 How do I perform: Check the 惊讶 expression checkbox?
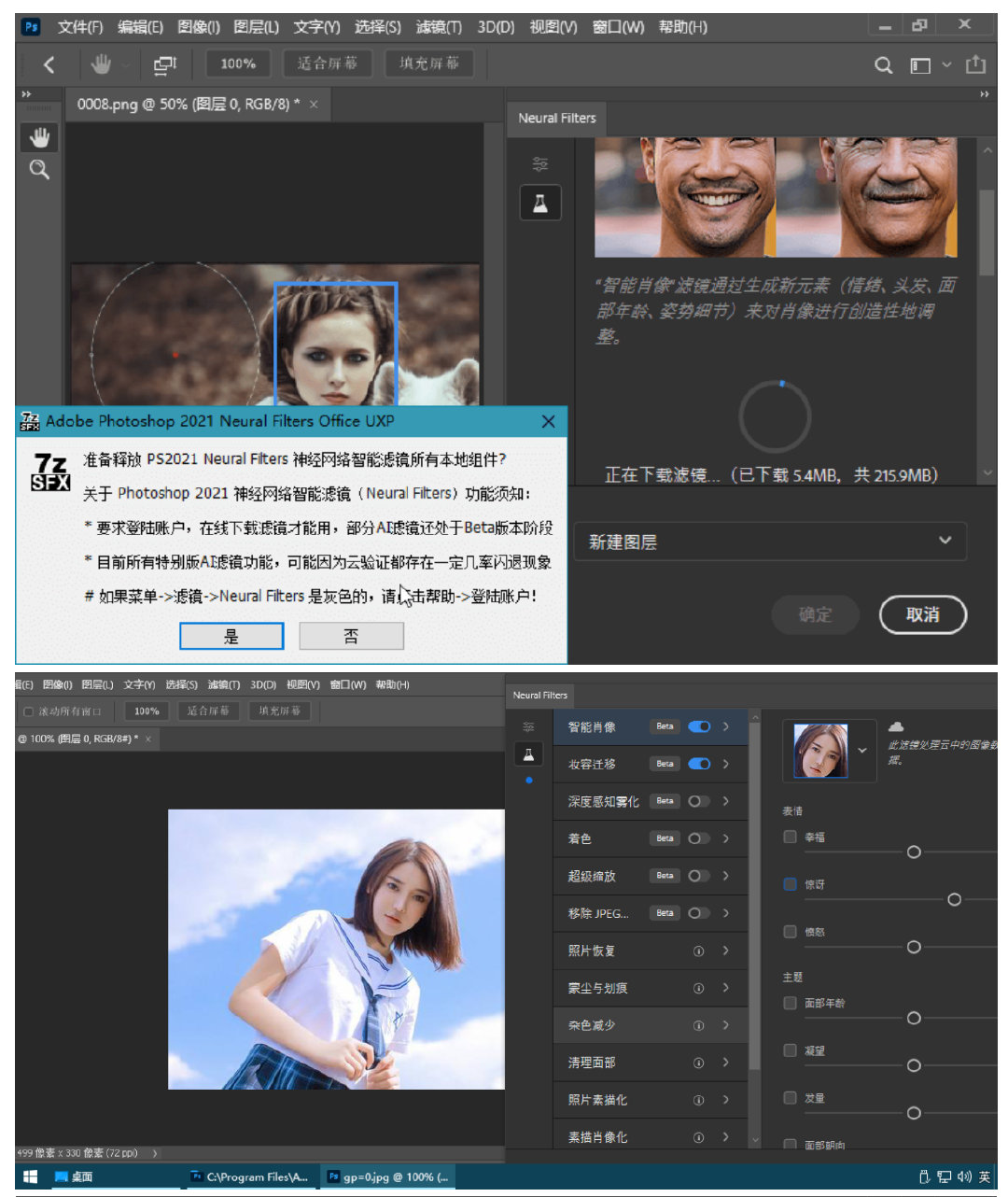click(791, 884)
